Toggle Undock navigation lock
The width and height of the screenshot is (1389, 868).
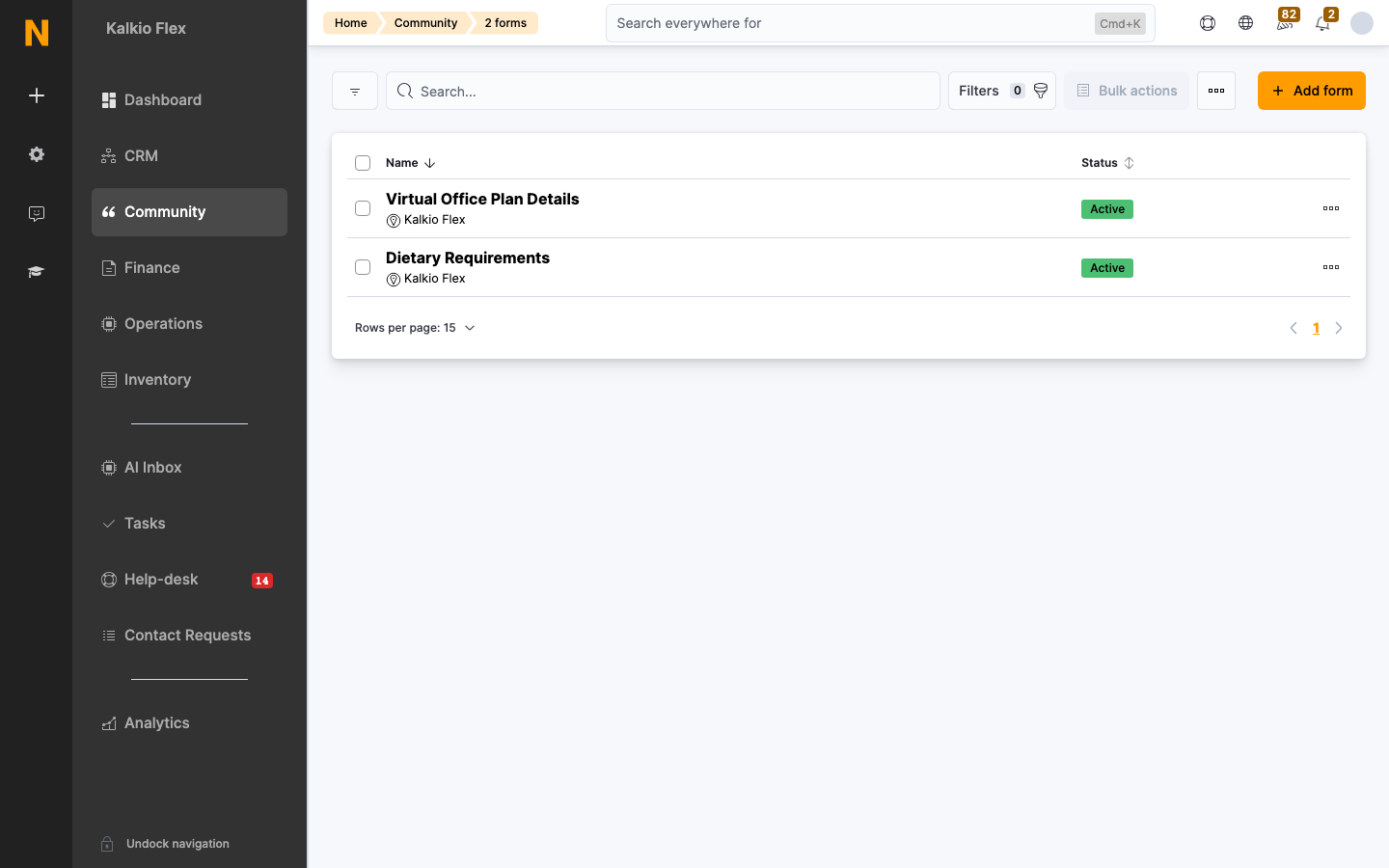[165, 844]
